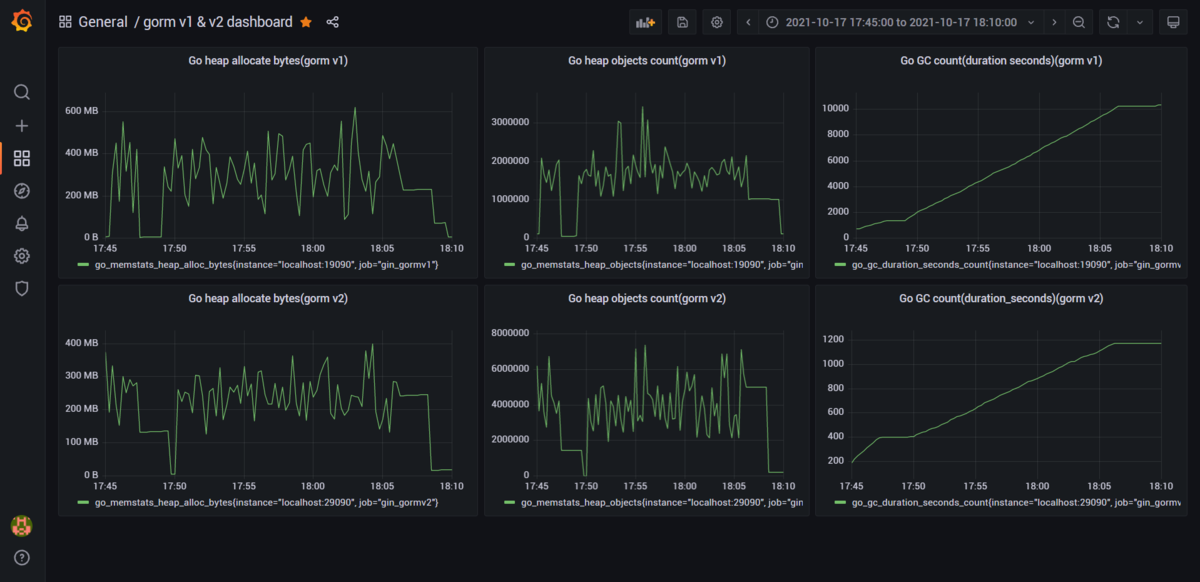The image size is (1200, 582).
Task: Open the Go heap objects count(gorm v1) panel menu
Action: (647, 61)
